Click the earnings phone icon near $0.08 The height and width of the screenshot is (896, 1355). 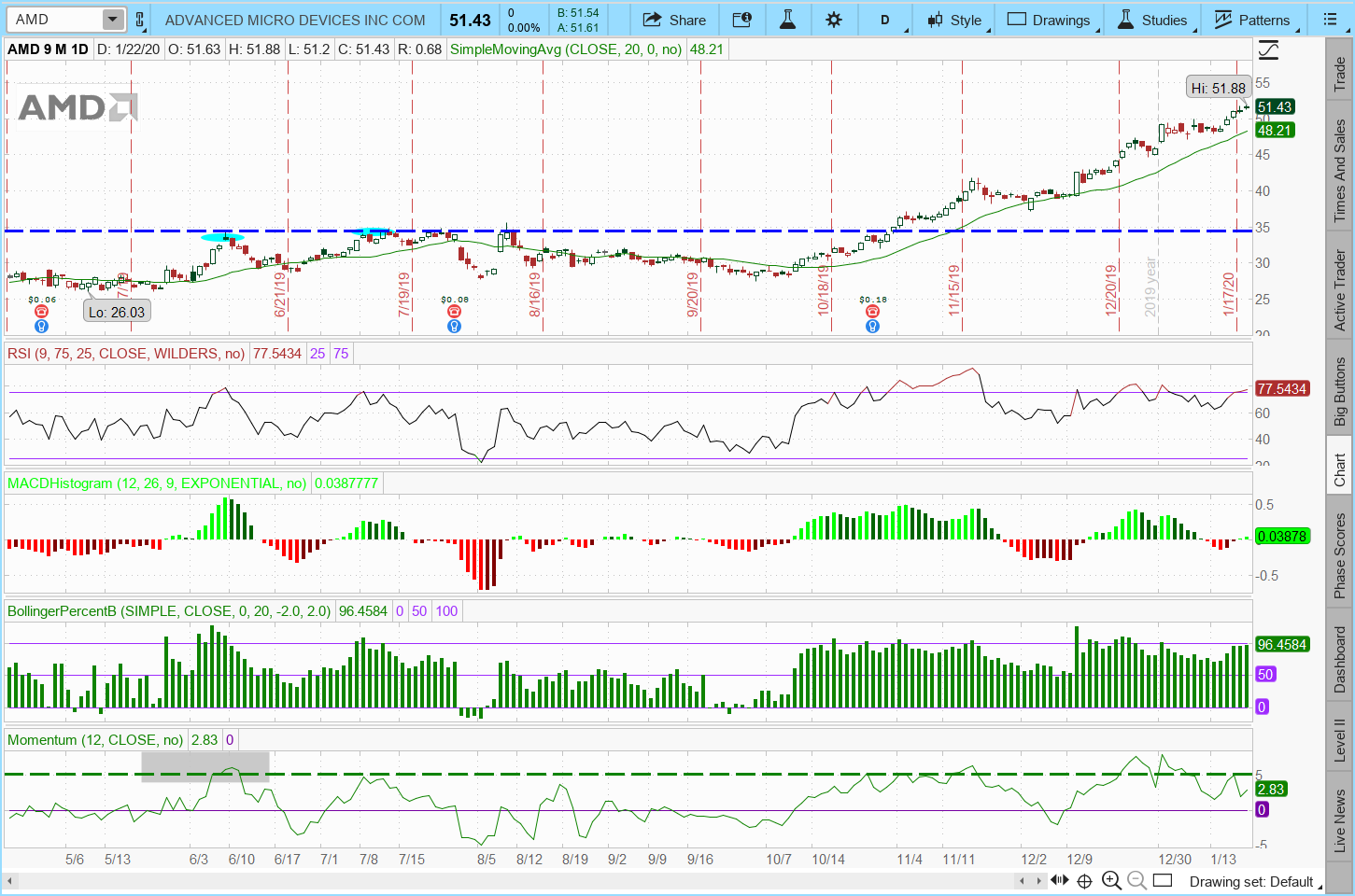[454, 313]
